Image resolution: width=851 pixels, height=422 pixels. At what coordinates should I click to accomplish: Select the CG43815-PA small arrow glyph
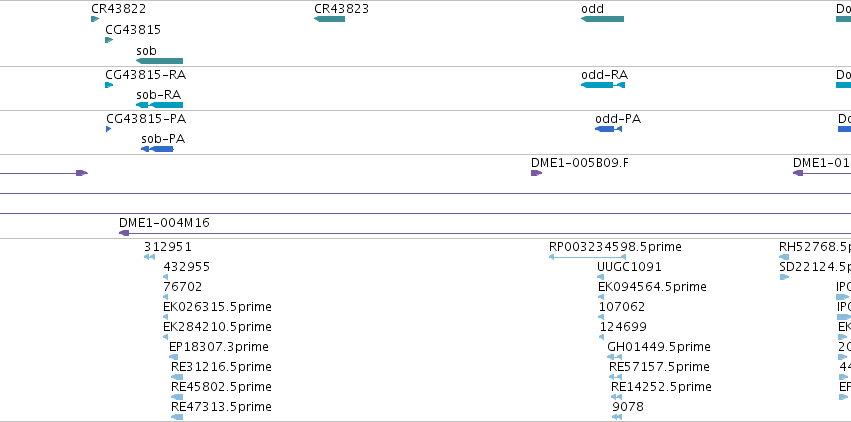pos(109,129)
